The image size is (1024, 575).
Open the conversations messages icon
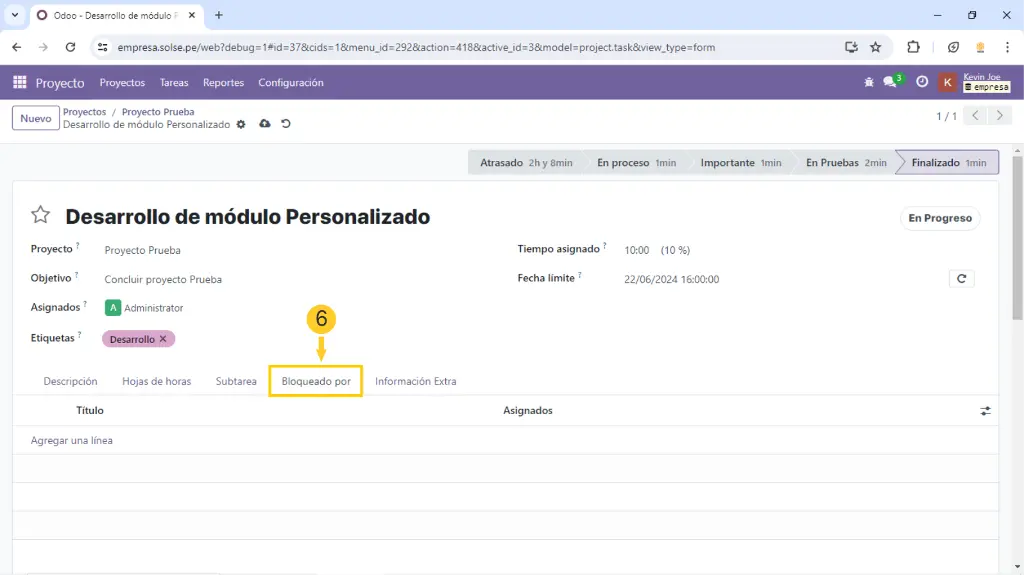890,83
